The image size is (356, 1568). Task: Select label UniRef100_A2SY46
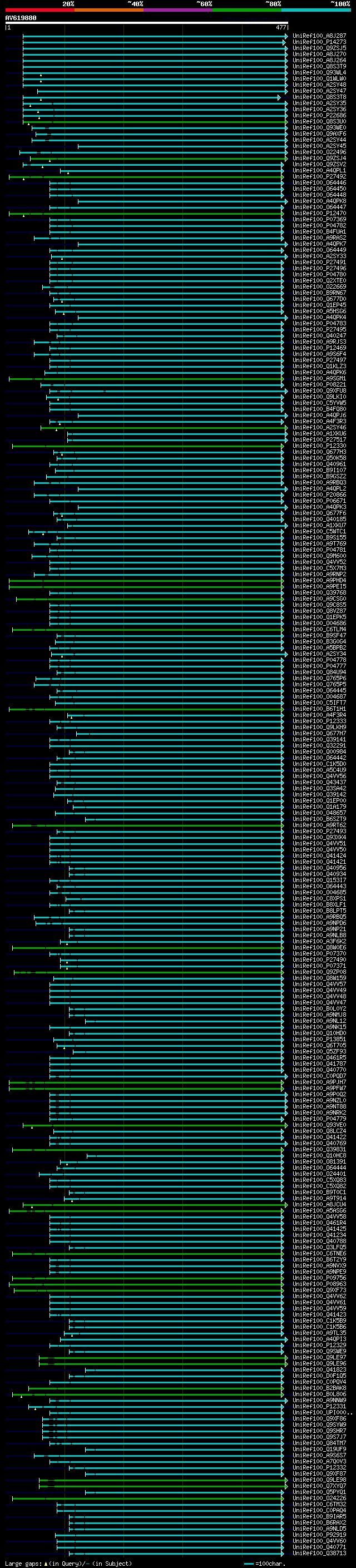[x=319, y=428]
